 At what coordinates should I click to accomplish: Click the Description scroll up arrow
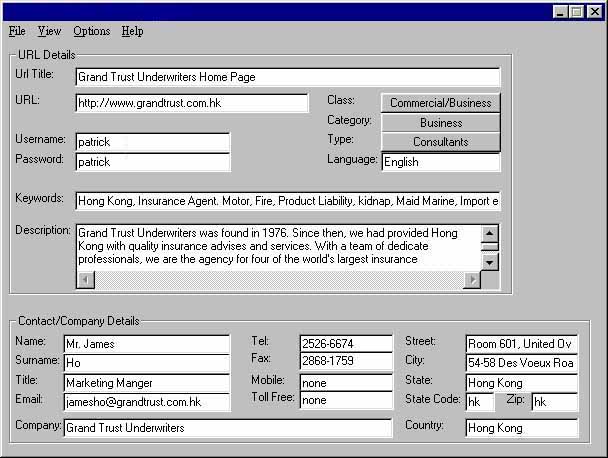click(489, 233)
